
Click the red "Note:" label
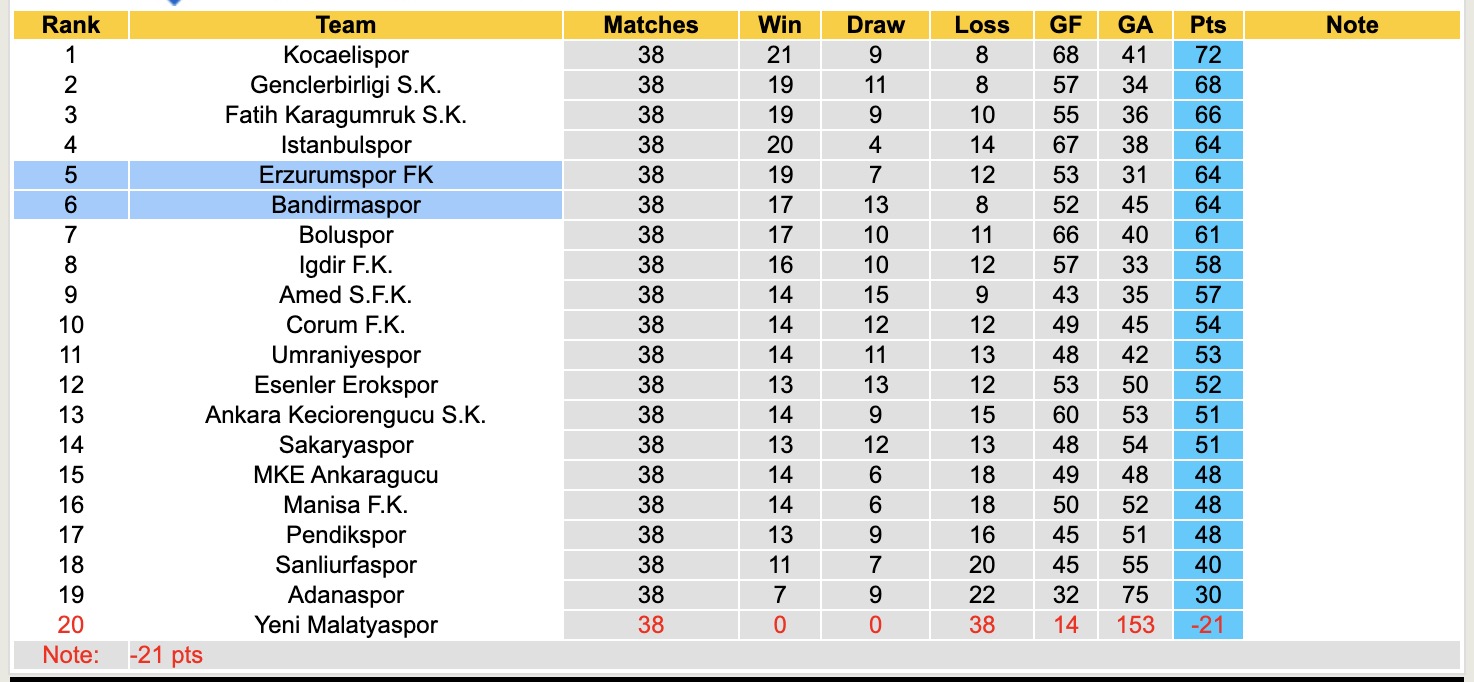[x=71, y=656]
